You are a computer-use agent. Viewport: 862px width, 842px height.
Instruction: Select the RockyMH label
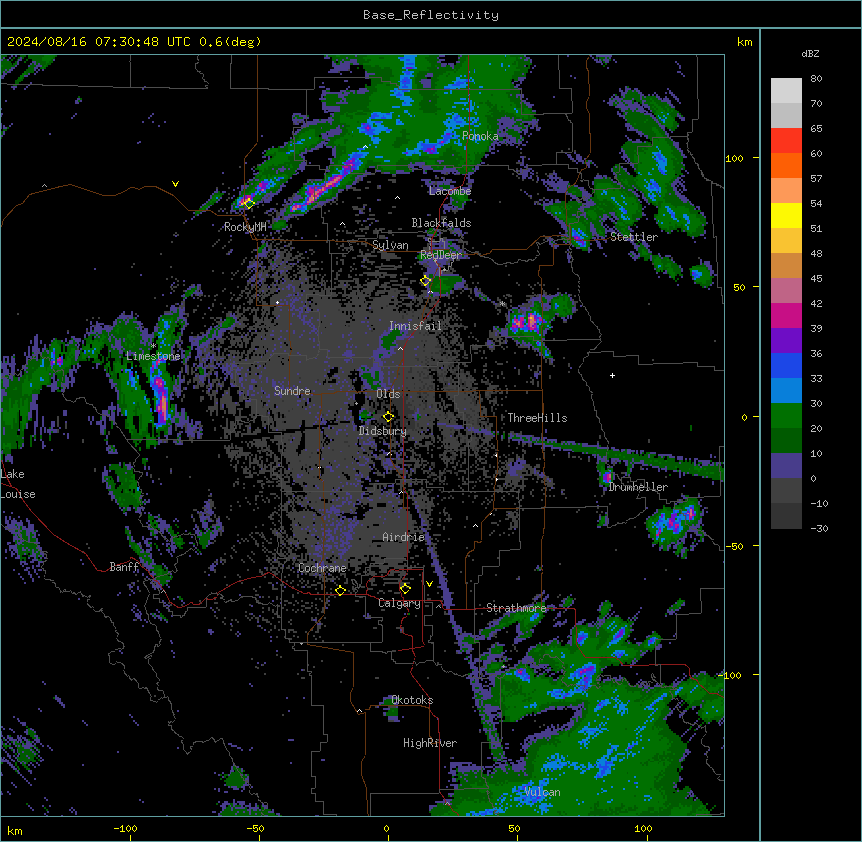[x=245, y=226]
